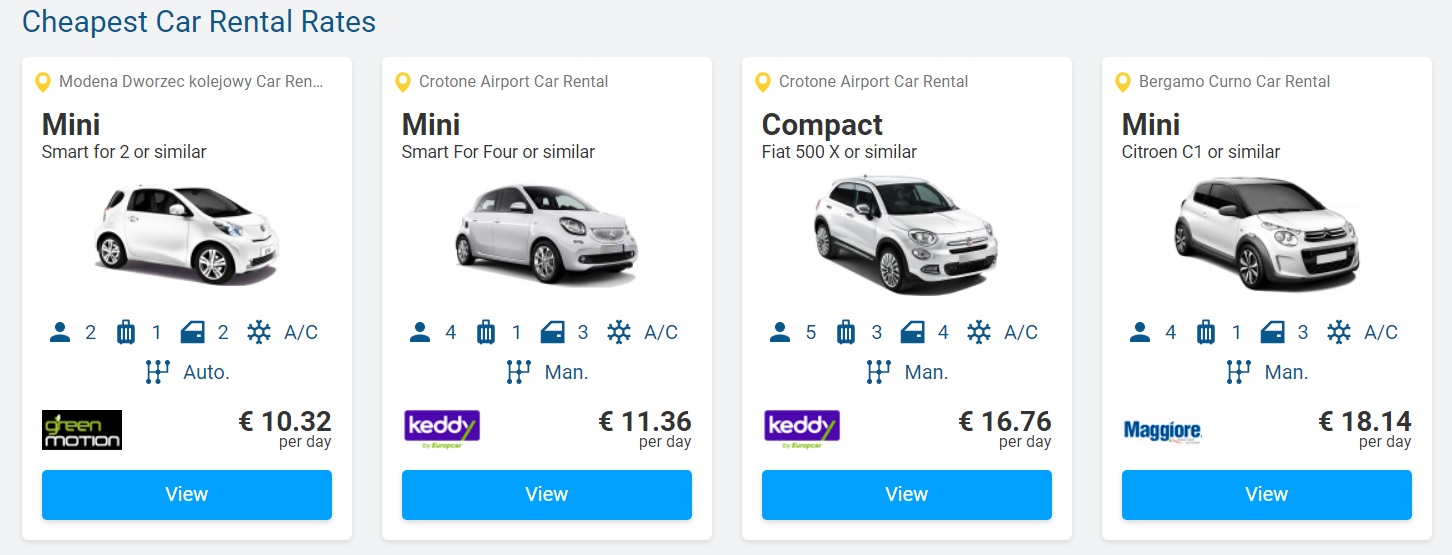Click the location pin on the Bergamo Curno card

(1122, 82)
